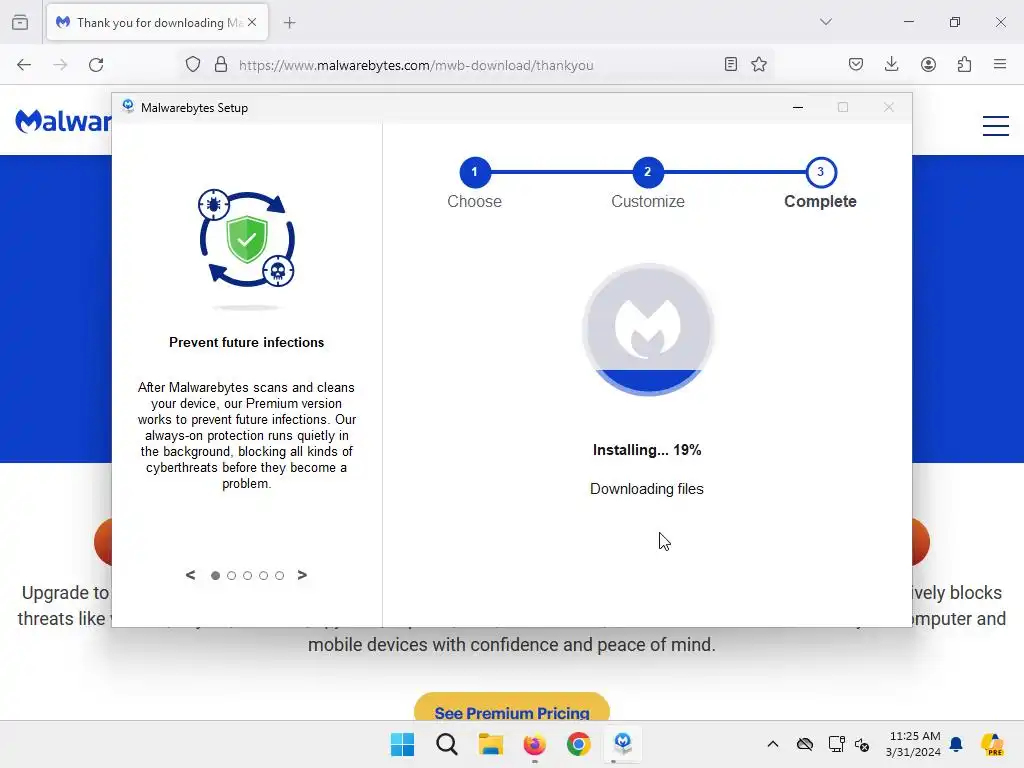Click step 2 Customize circle

648,172
